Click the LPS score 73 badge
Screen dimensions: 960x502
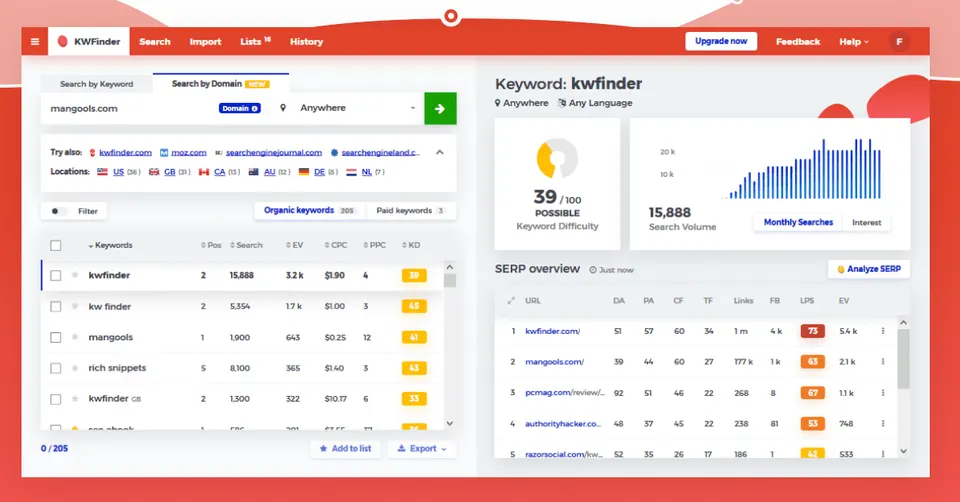(x=812, y=331)
